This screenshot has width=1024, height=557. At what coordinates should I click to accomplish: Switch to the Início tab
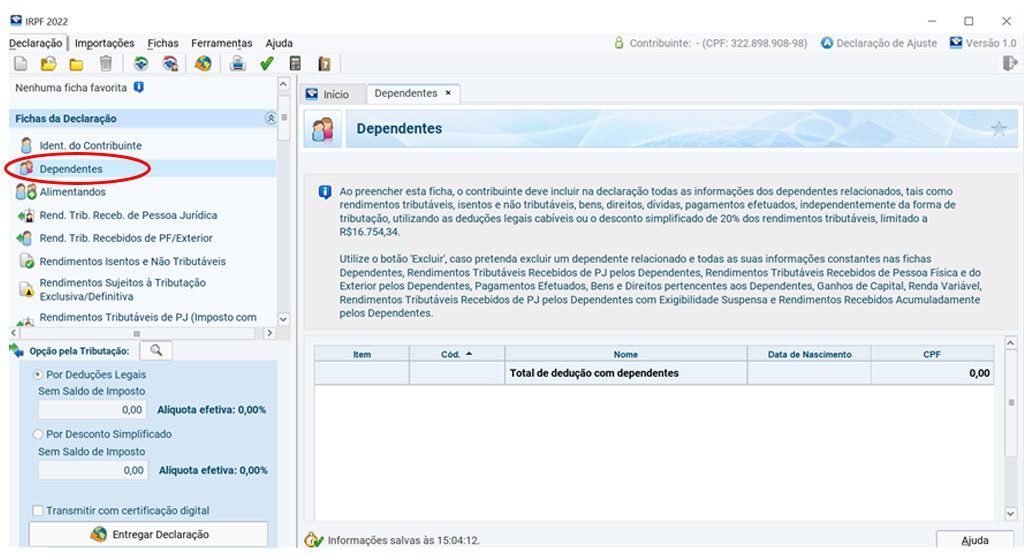click(x=332, y=94)
